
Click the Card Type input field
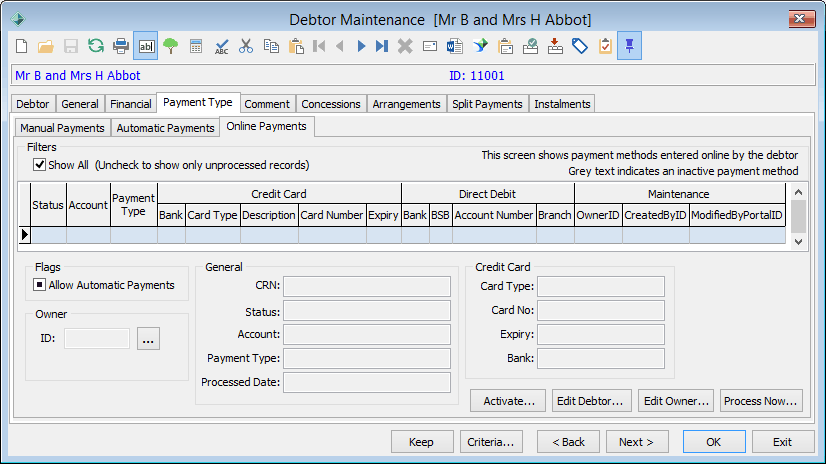(x=601, y=287)
